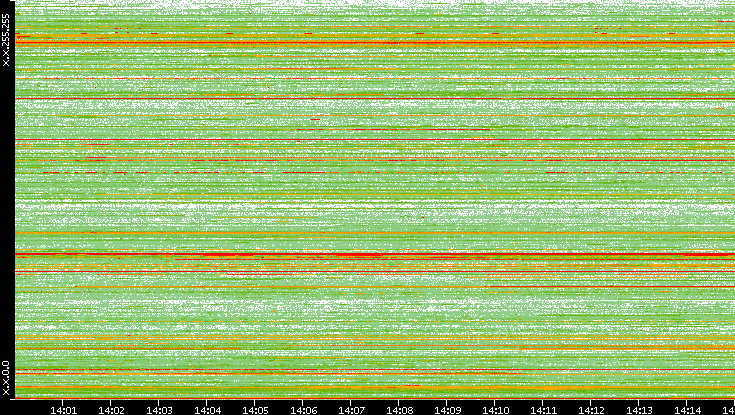
Task: Click the 14:14 time axis label
Action: pyautogui.click(x=687, y=410)
